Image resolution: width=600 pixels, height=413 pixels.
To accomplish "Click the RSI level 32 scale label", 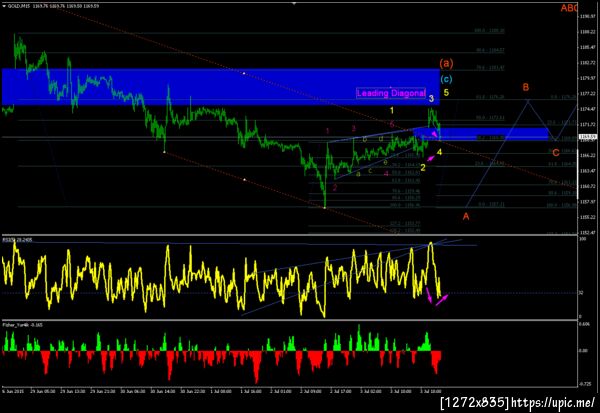I will pyautogui.click(x=581, y=293).
